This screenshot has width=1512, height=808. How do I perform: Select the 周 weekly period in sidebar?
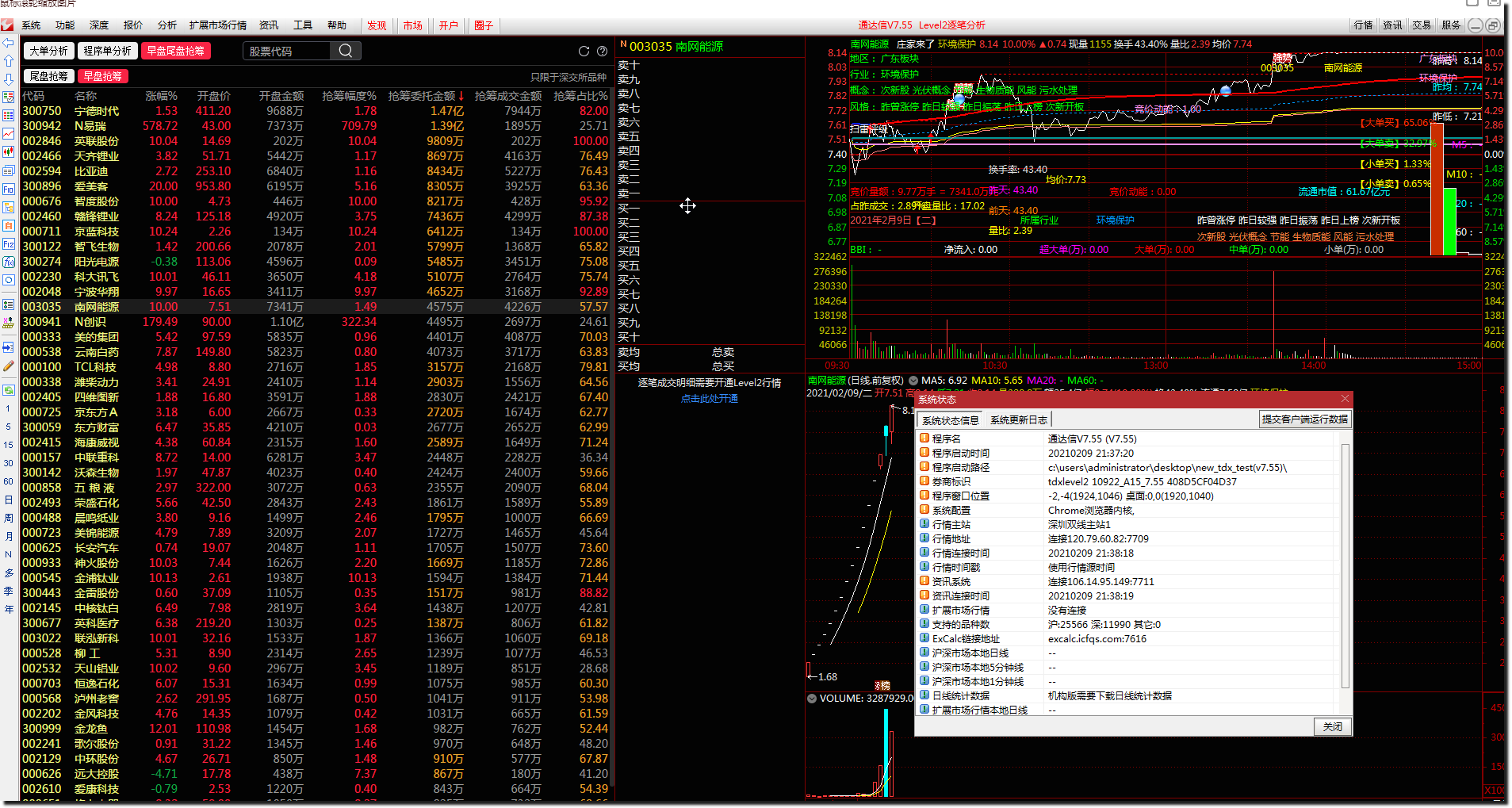coord(8,518)
